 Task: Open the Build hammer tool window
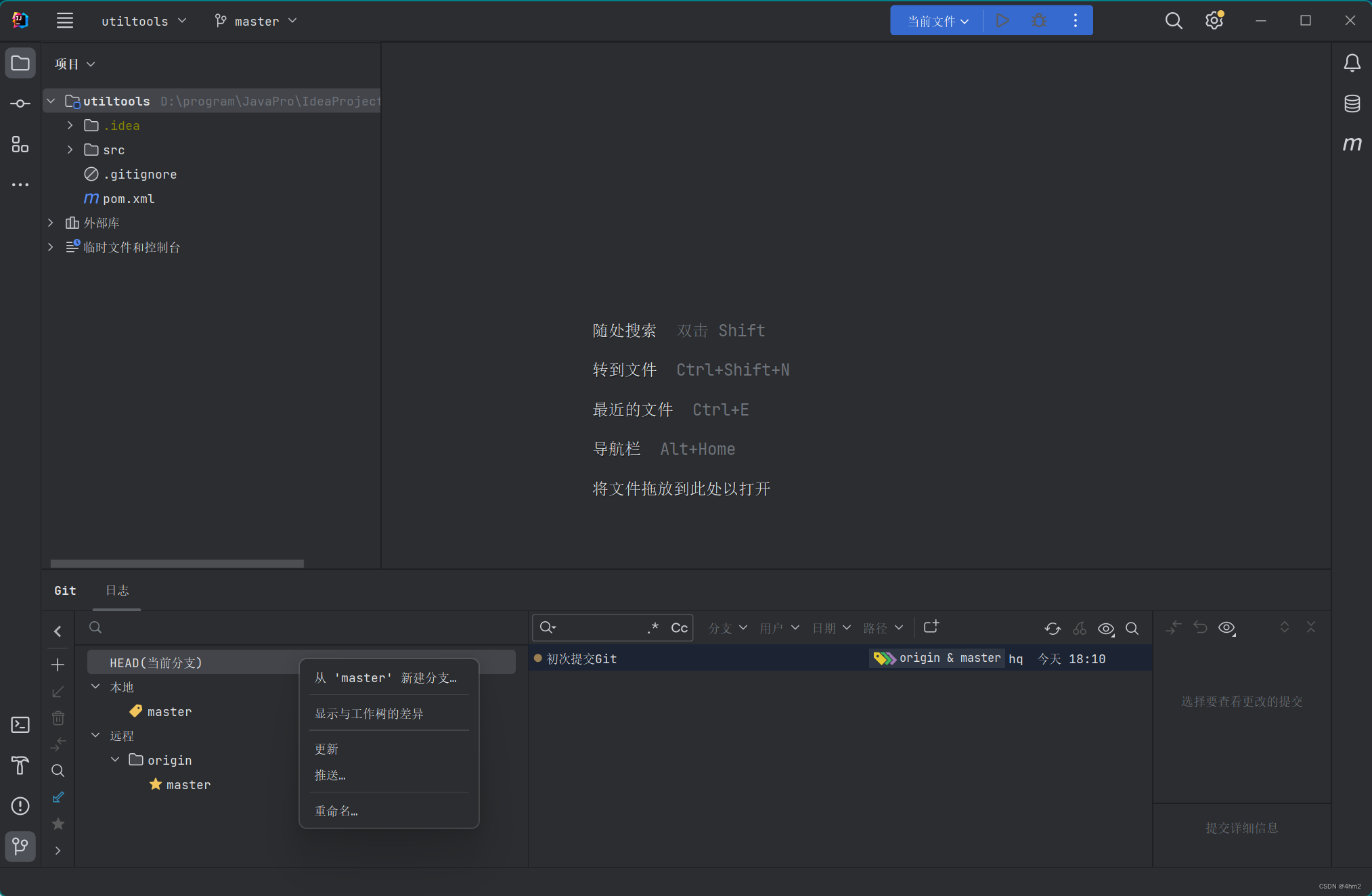[20, 765]
